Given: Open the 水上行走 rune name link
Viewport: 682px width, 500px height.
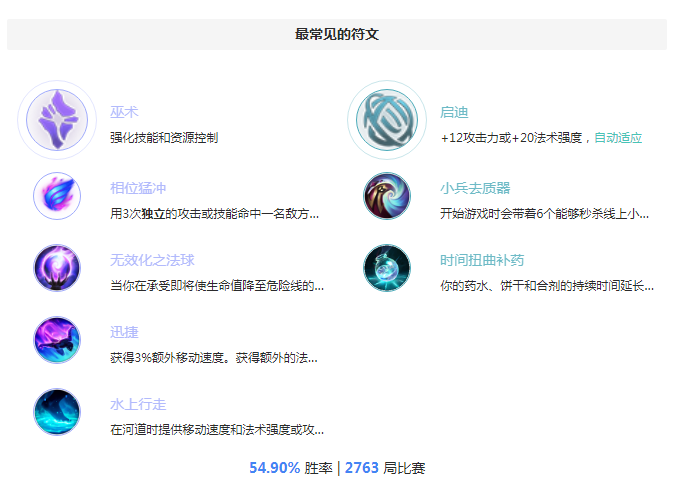Looking at the screenshot, I should [x=138, y=404].
